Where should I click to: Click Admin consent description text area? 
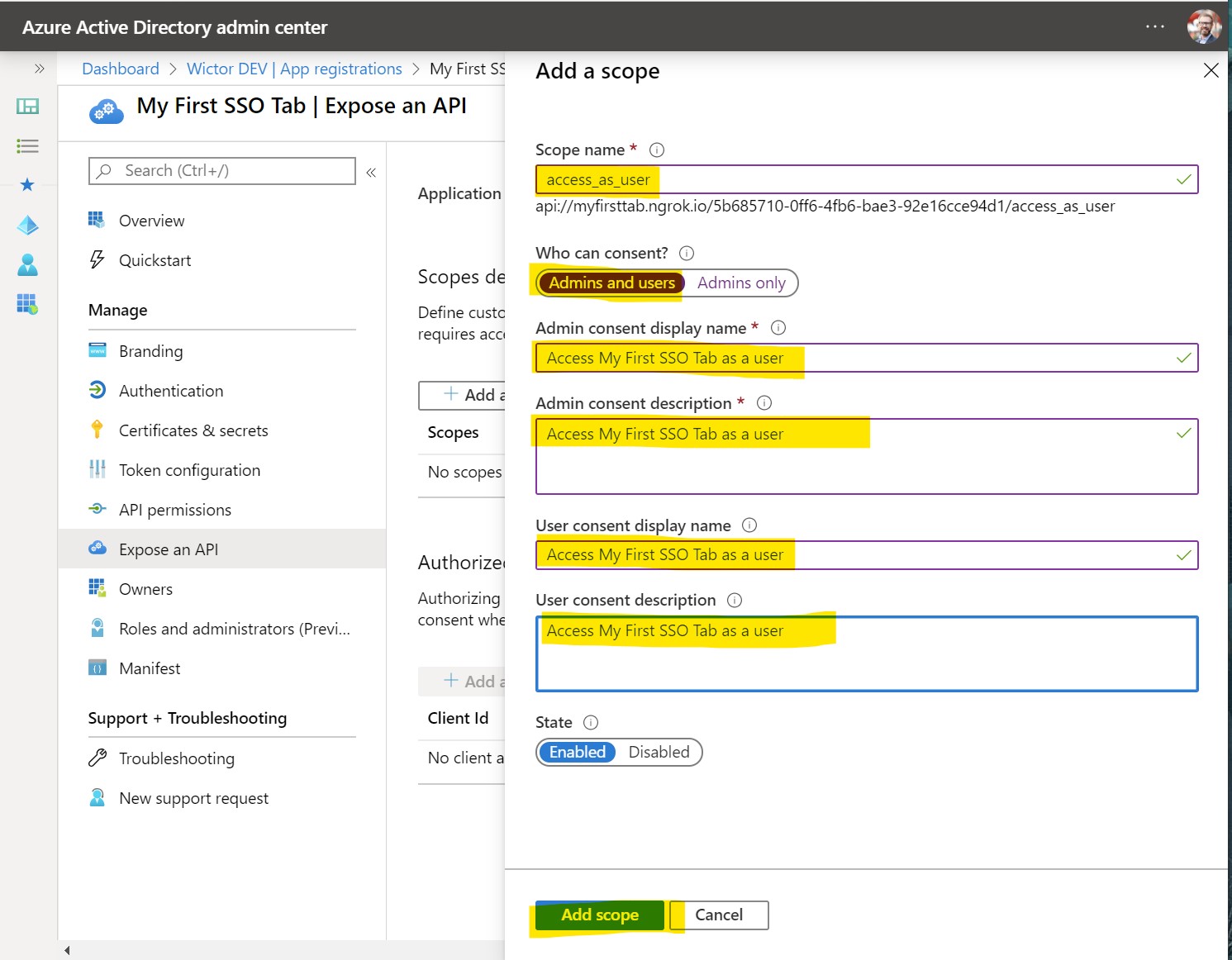pyautogui.click(x=867, y=457)
